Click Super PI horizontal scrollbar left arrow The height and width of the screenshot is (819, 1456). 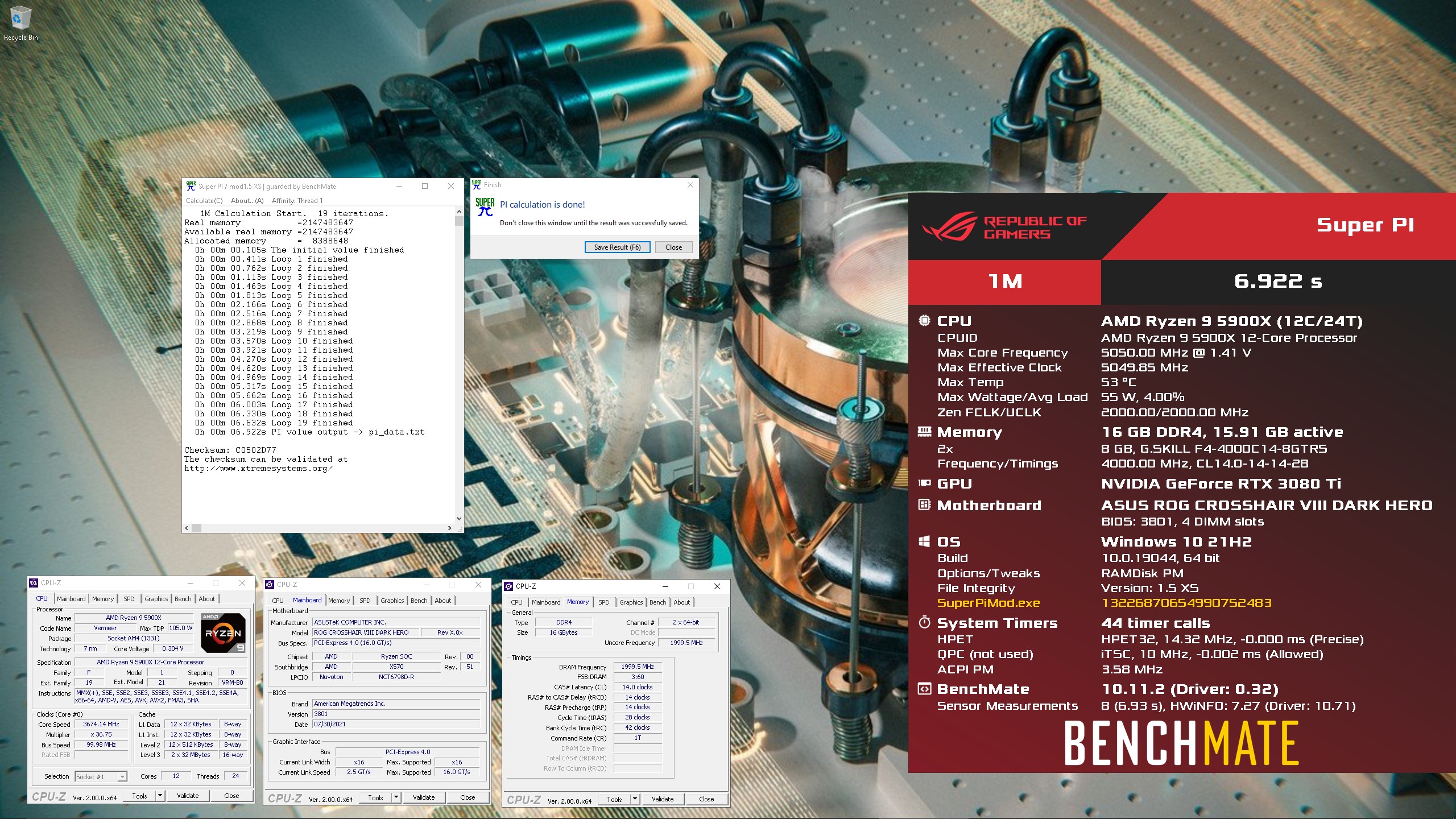point(187,528)
